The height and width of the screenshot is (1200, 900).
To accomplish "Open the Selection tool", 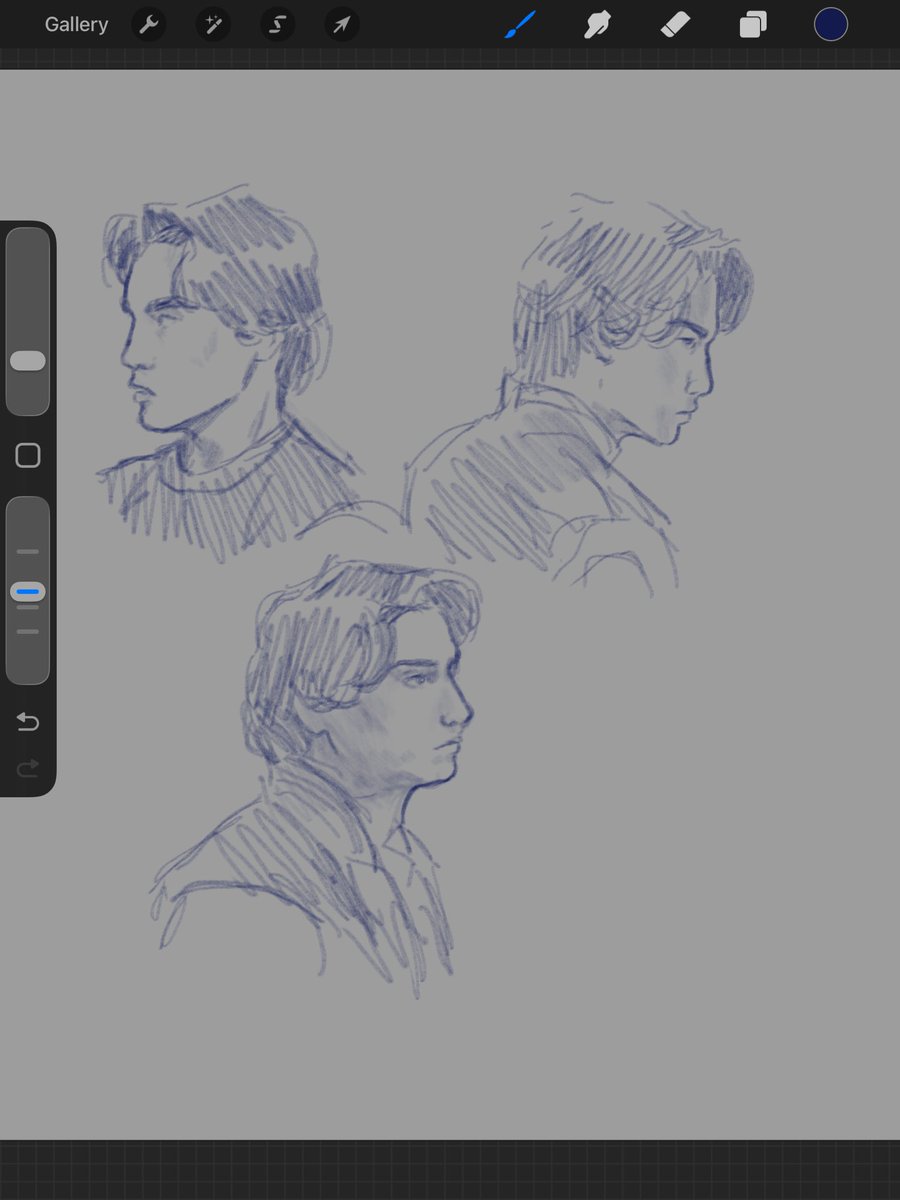I will click(277, 25).
